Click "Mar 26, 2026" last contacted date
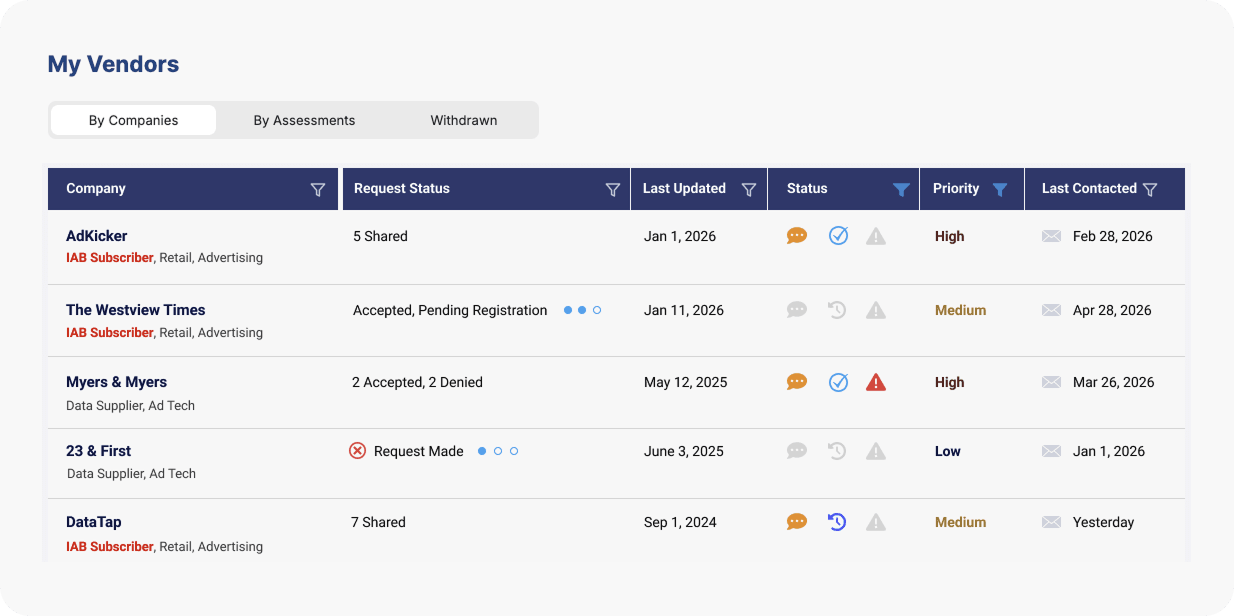This screenshot has height=616, width=1234. tap(1114, 382)
